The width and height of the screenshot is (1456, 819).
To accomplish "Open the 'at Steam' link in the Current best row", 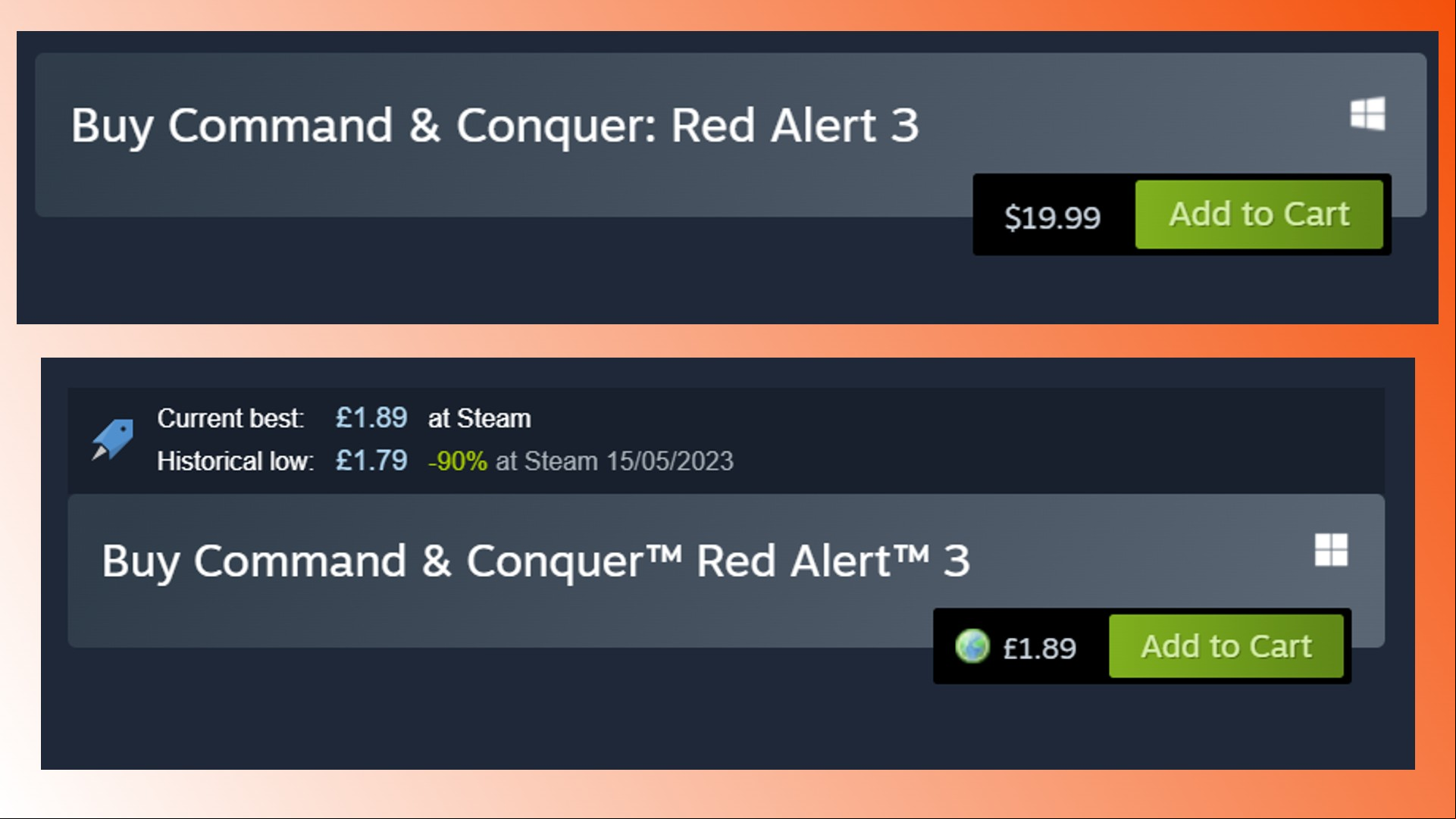I will (x=479, y=418).
